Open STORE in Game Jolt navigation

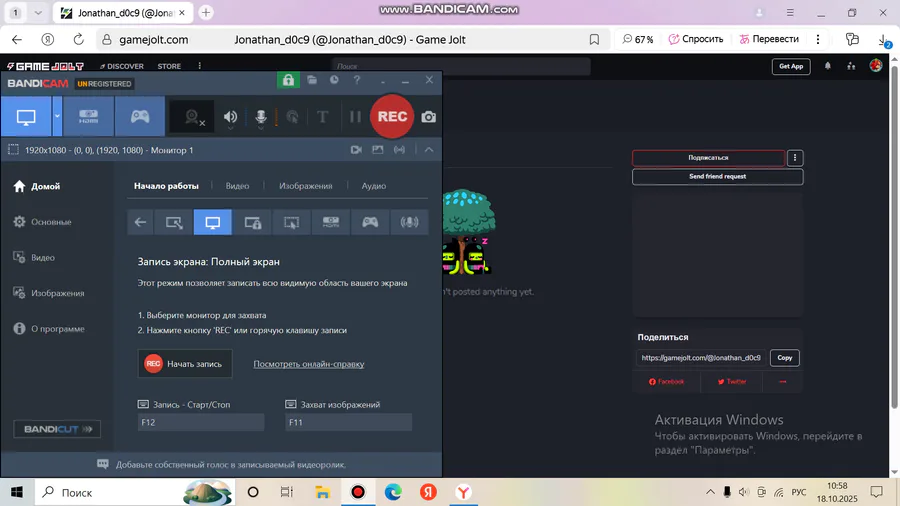(169, 67)
